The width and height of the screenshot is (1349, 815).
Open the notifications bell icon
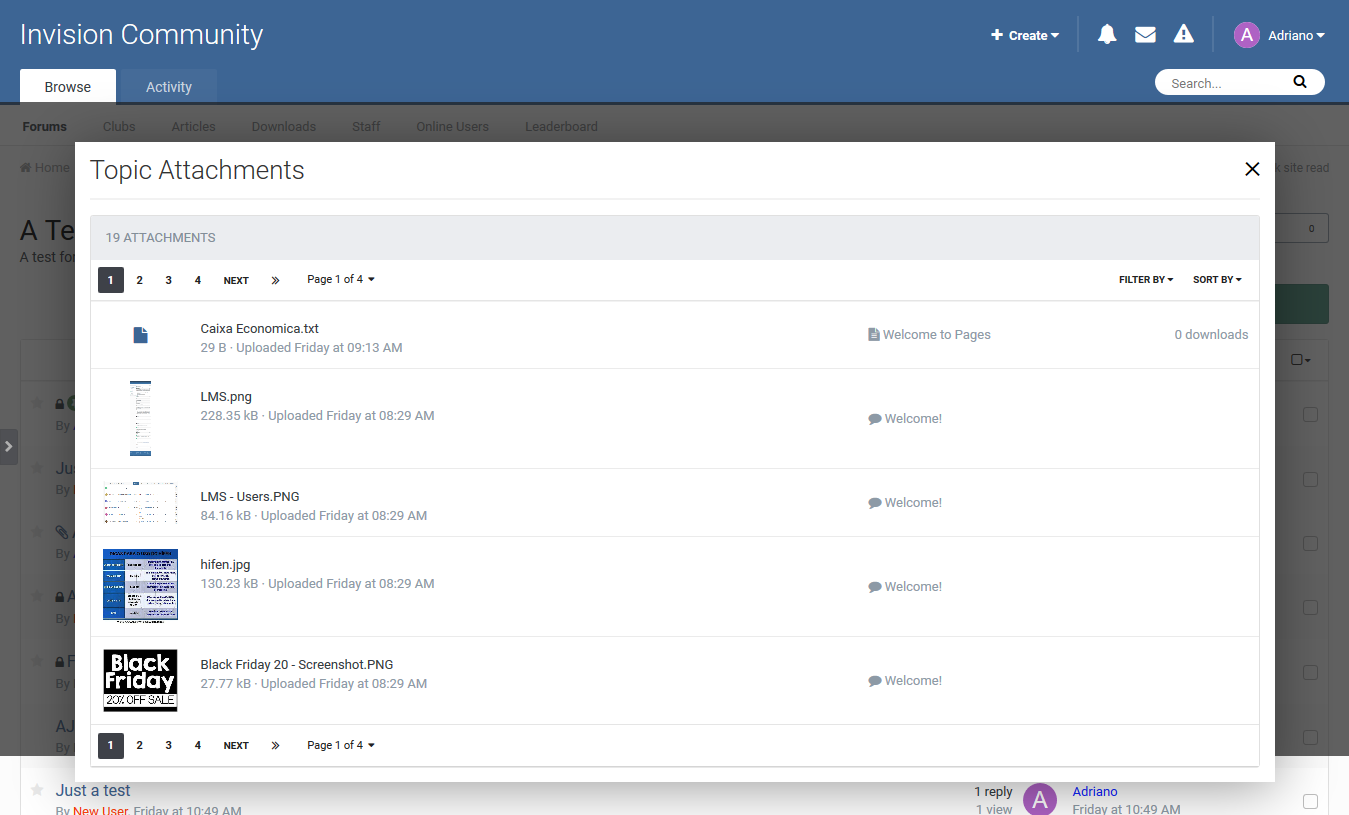click(1106, 35)
